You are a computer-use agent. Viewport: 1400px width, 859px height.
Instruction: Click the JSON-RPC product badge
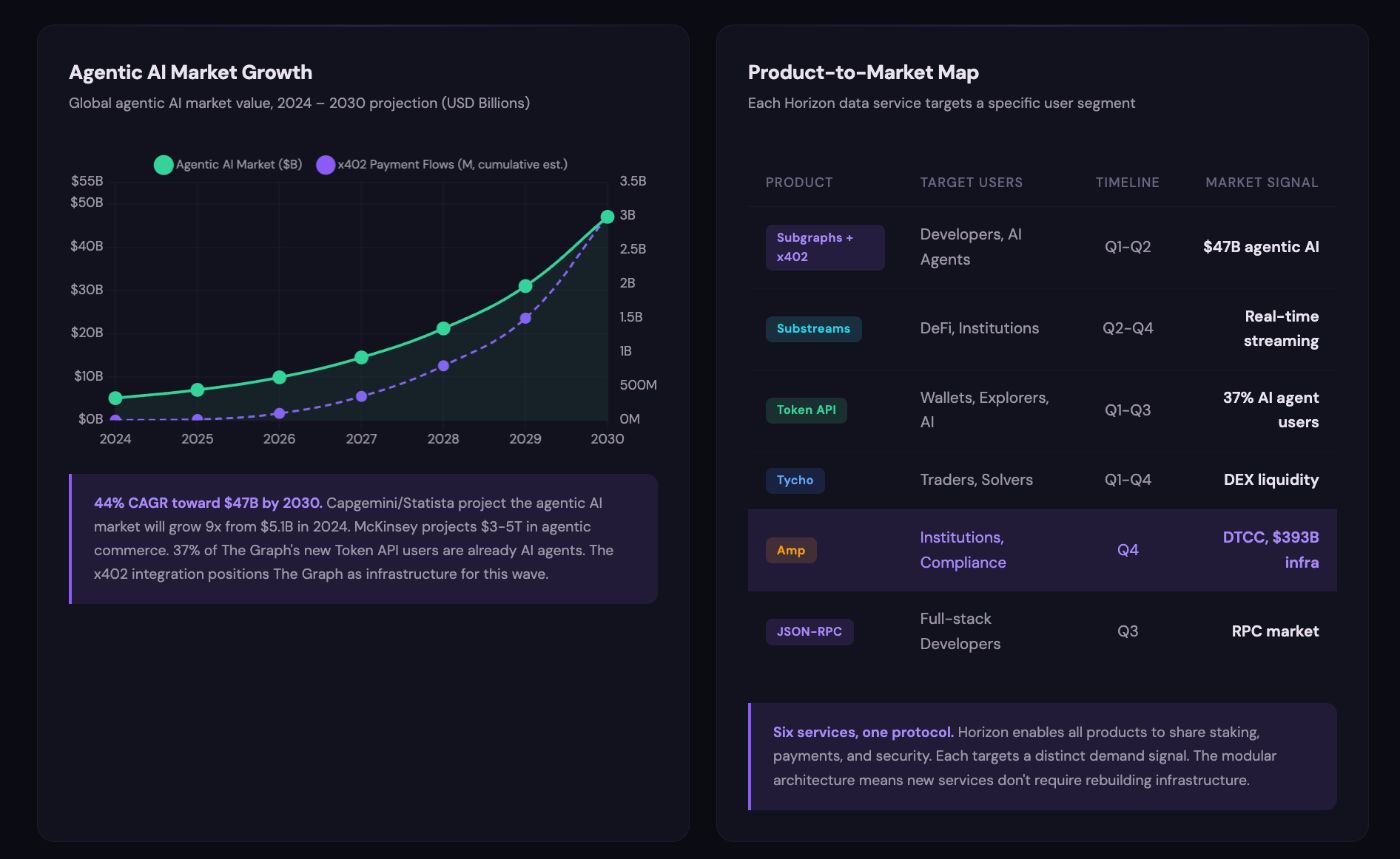tap(809, 632)
